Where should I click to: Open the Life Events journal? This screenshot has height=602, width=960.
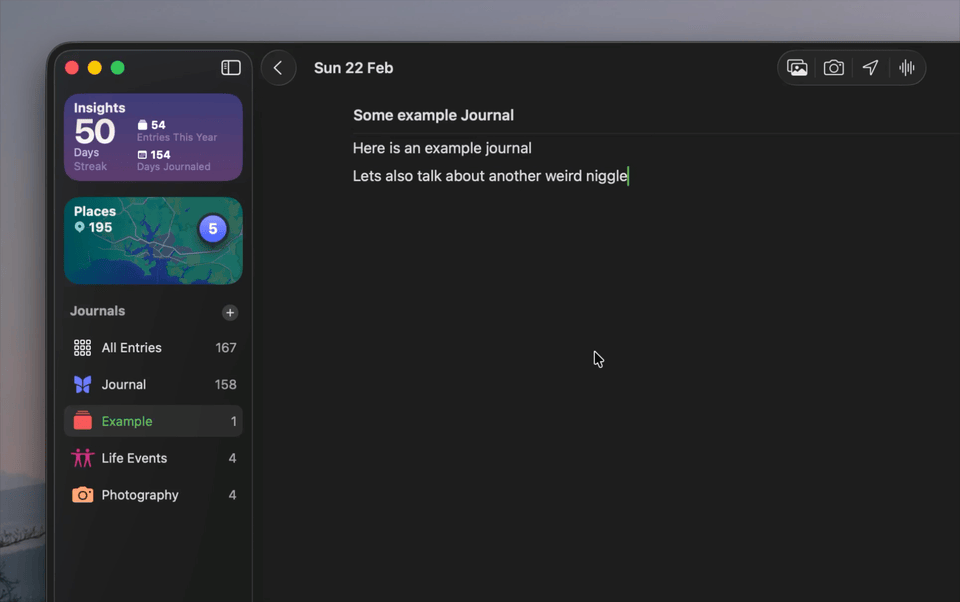click(134, 458)
